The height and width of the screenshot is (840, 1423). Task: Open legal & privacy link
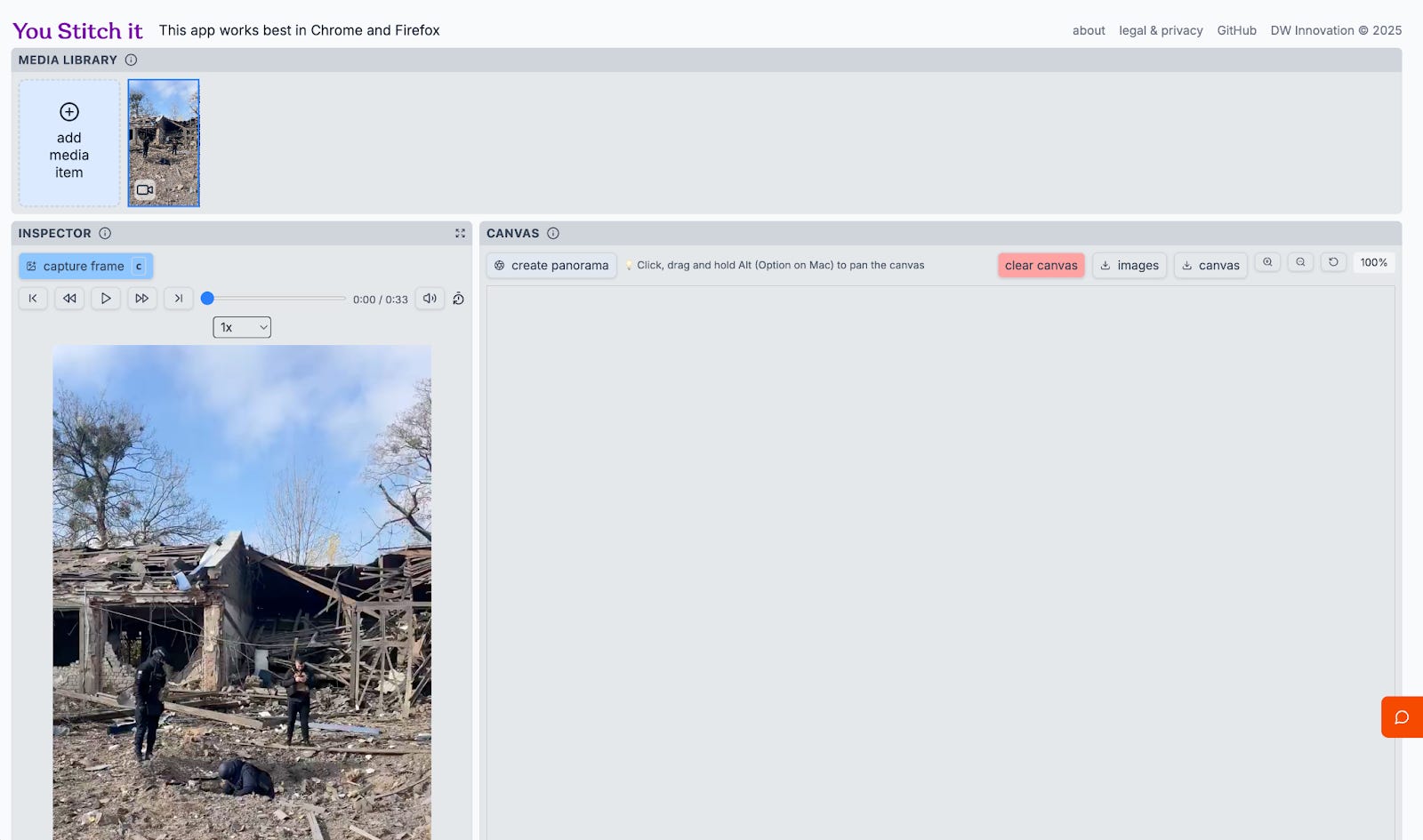[1161, 30]
